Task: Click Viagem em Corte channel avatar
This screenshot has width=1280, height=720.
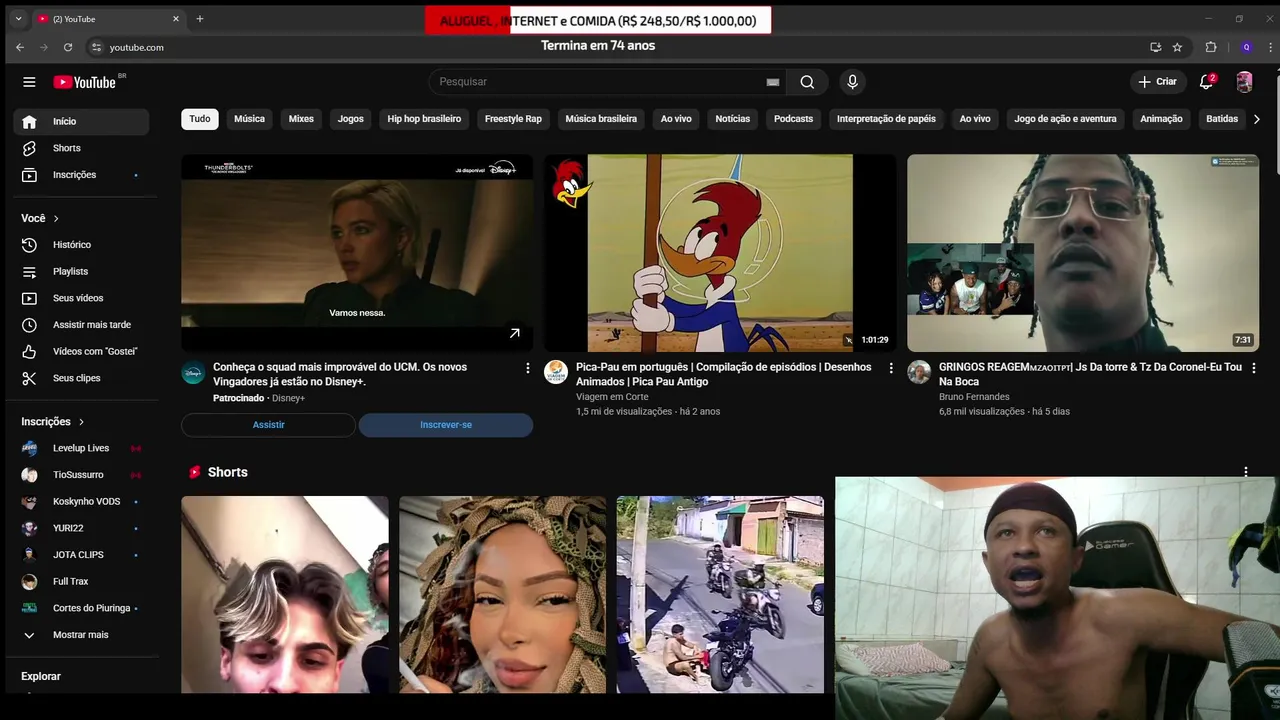Action: coord(555,372)
